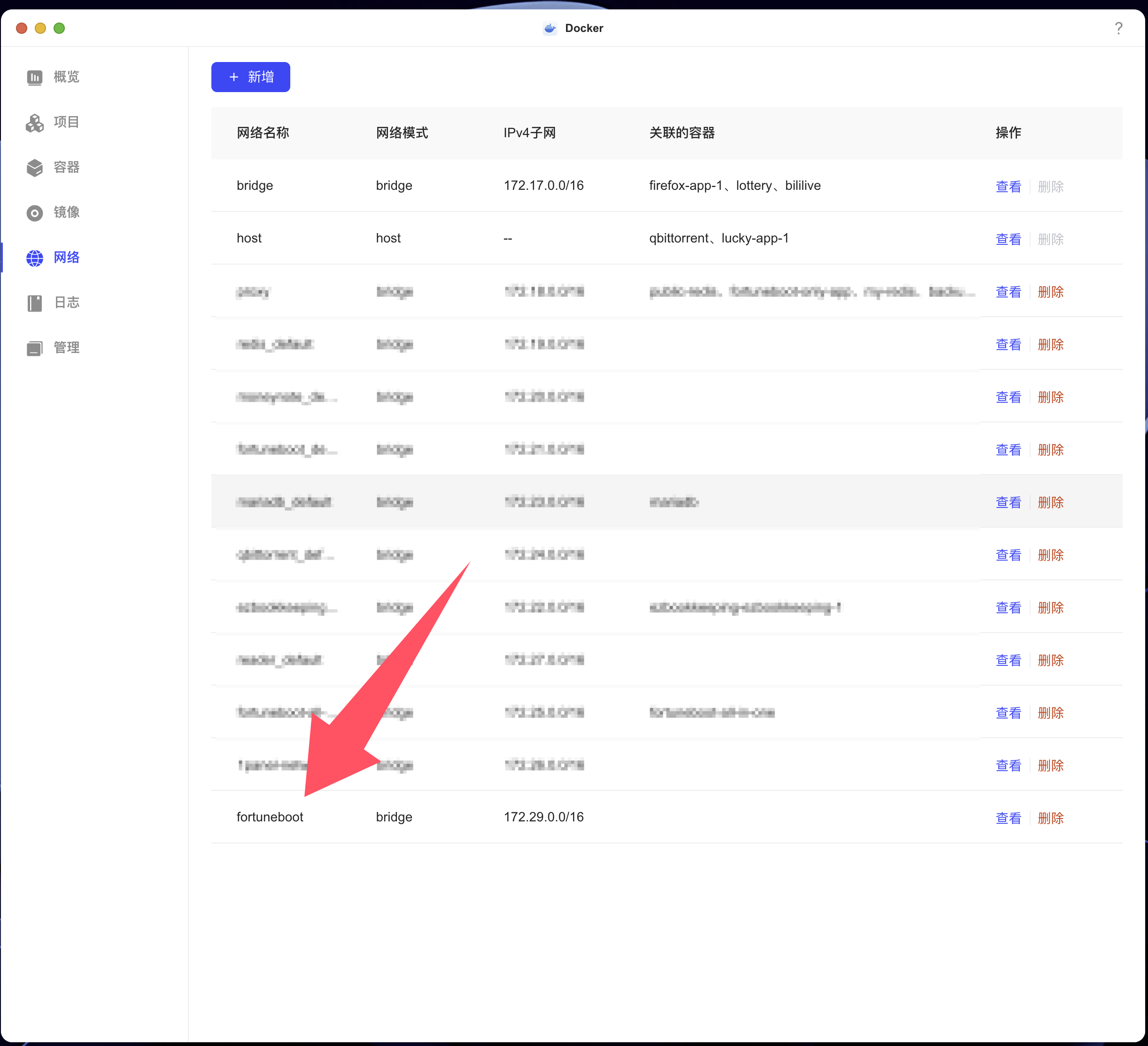Select the fortuneboot network name cell
Screen dimensions: 1148x1046
point(270,817)
